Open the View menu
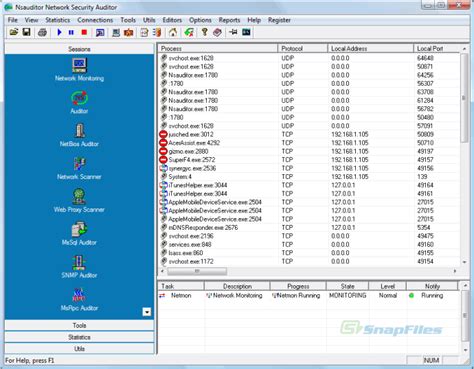This screenshot has height=369, width=474. tap(31, 20)
